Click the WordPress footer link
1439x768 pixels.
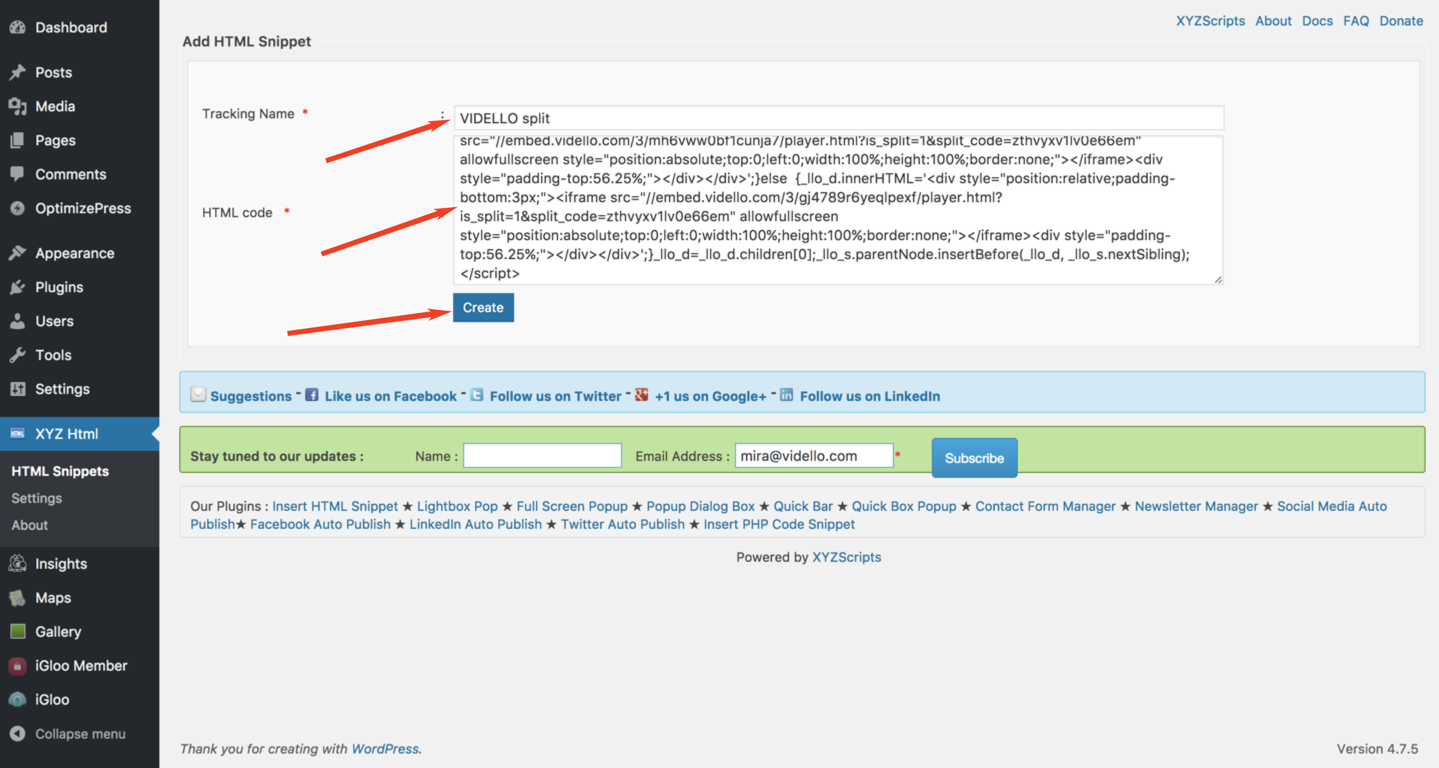pos(385,749)
